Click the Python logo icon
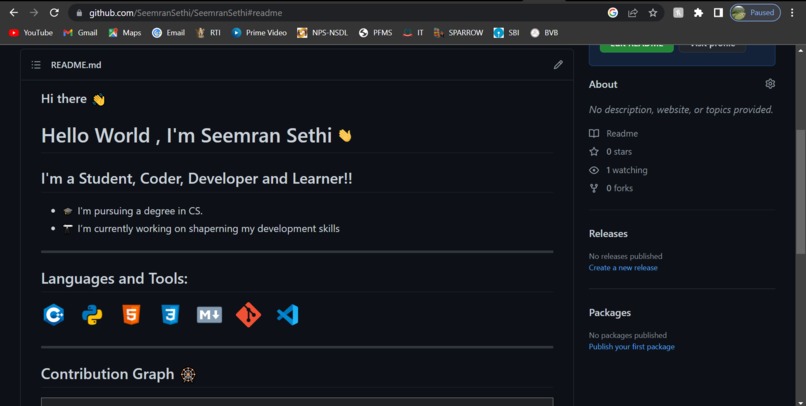Viewport: 806px width, 406px height. tap(92, 315)
